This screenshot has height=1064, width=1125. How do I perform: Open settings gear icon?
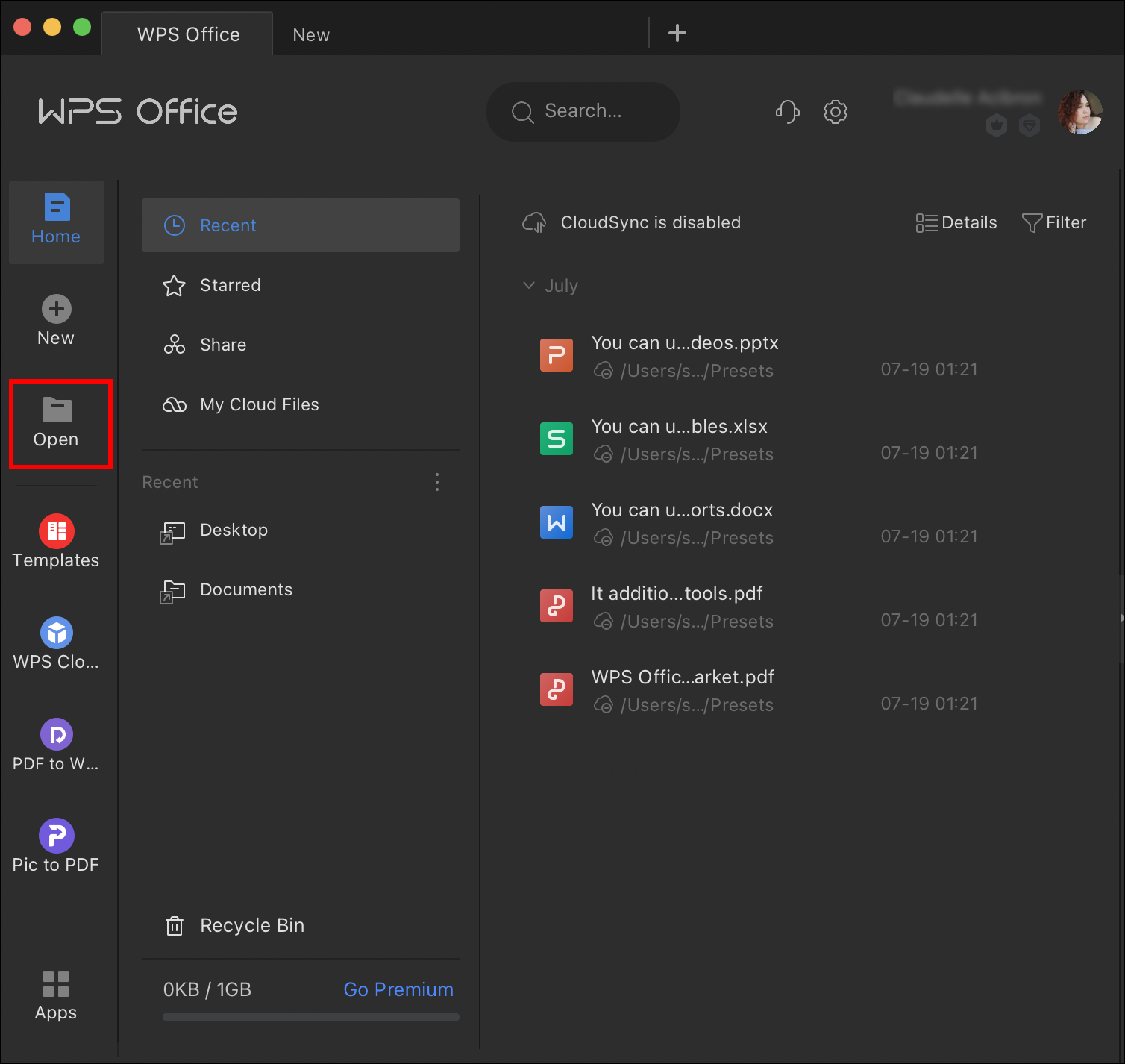[x=836, y=112]
